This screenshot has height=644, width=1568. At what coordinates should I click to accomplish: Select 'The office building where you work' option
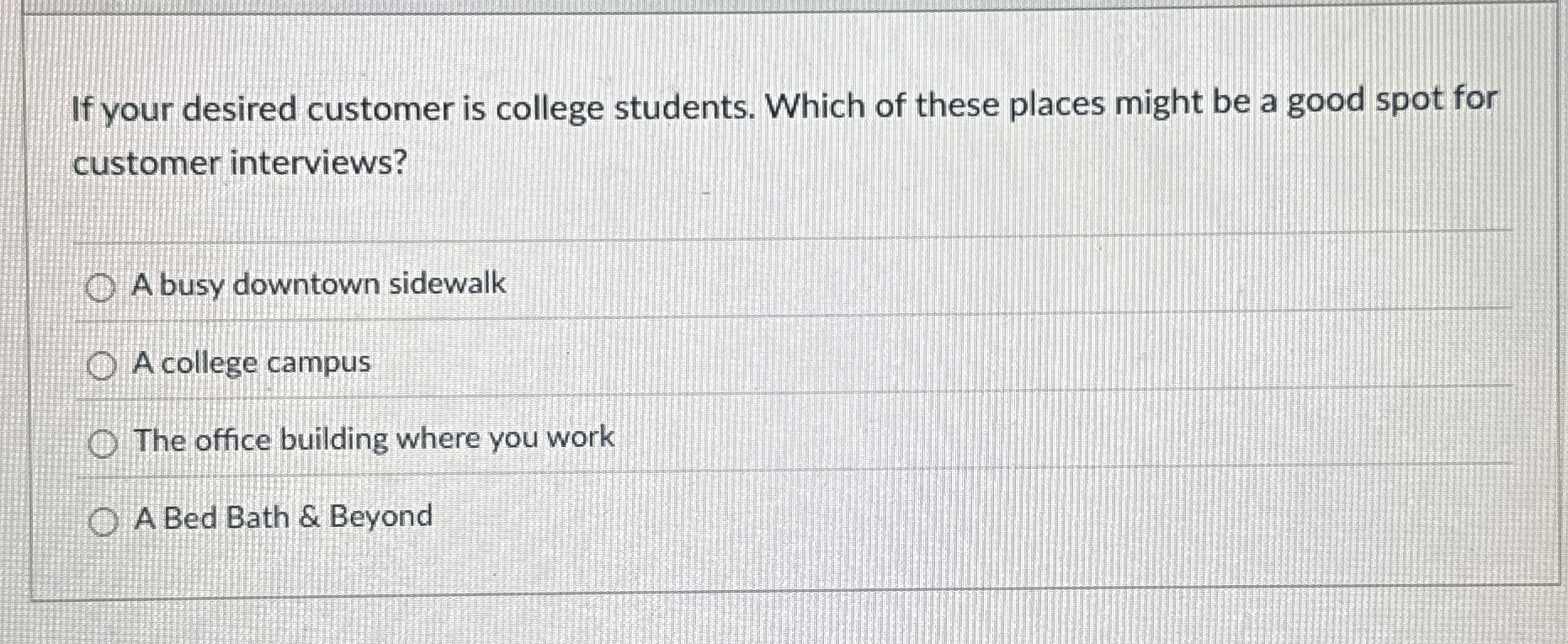(x=103, y=442)
